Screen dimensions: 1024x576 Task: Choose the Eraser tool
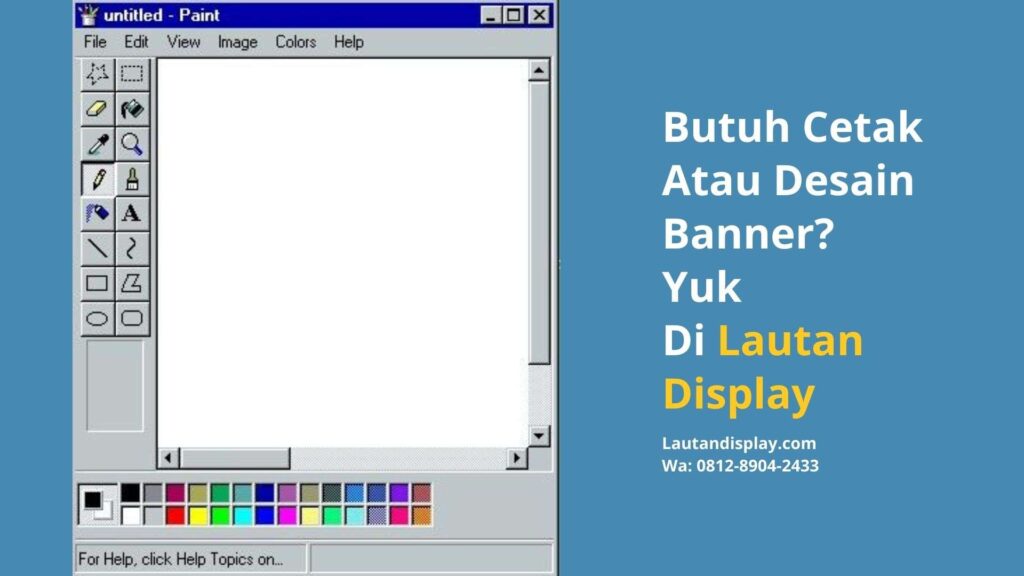tap(97, 108)
